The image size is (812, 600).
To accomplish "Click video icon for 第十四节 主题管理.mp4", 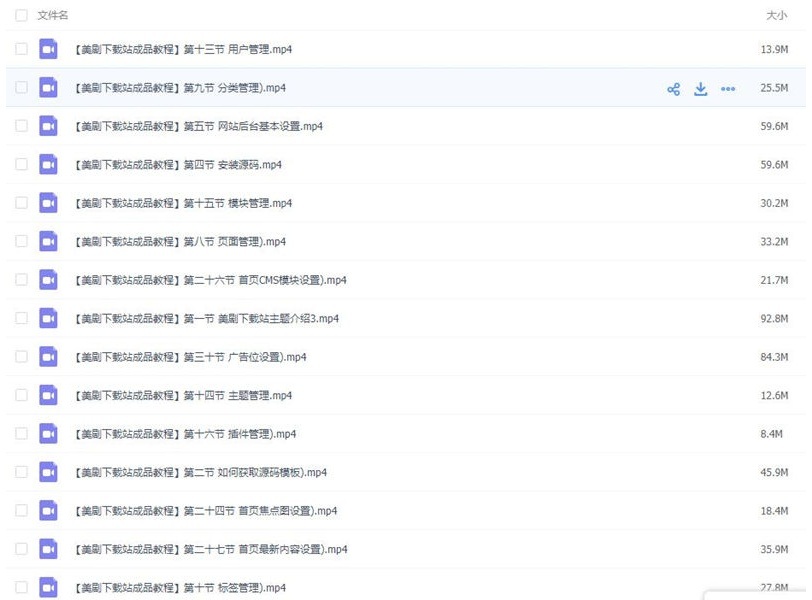I will click(48, 395).
